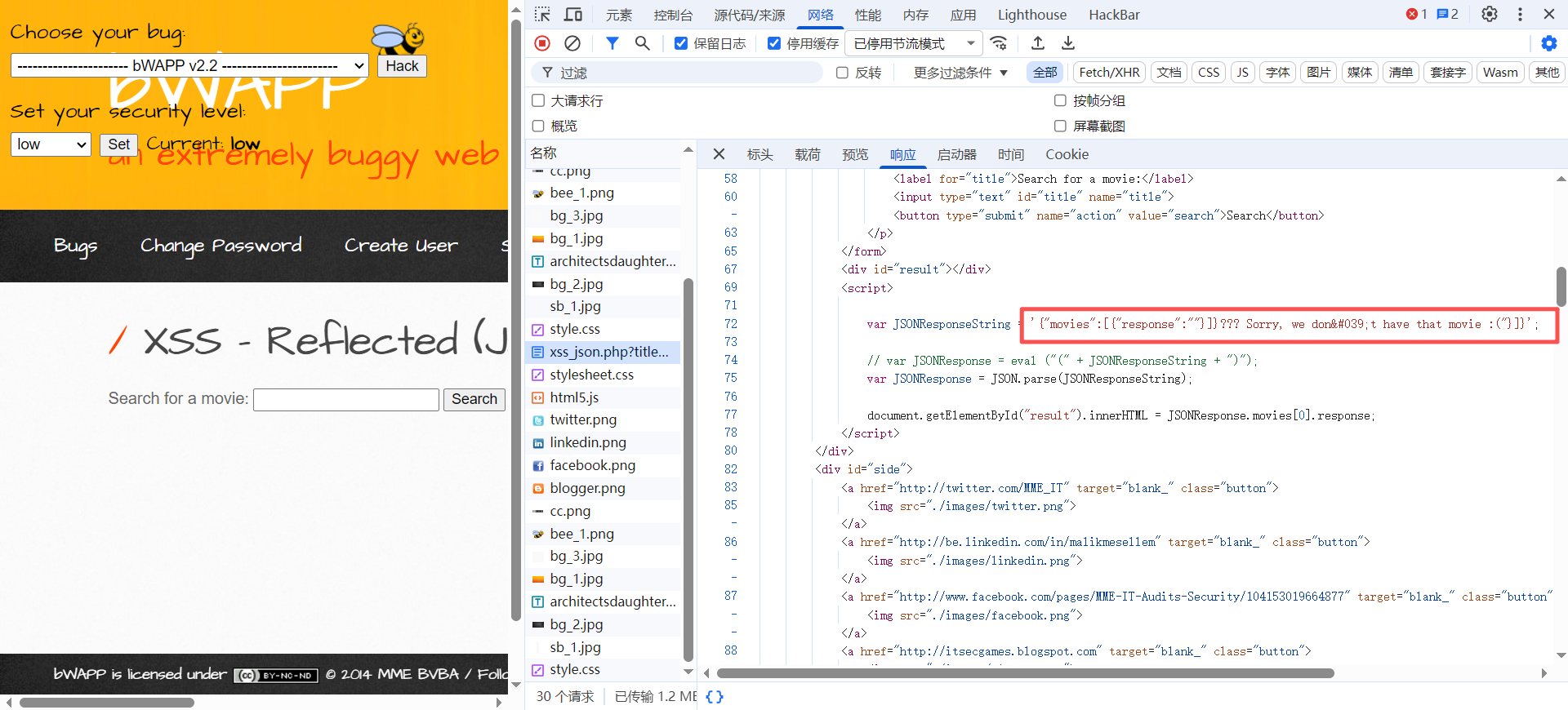1568x710 pixels.
Task: Open the security level dropdown
Action: coord(51,144)
